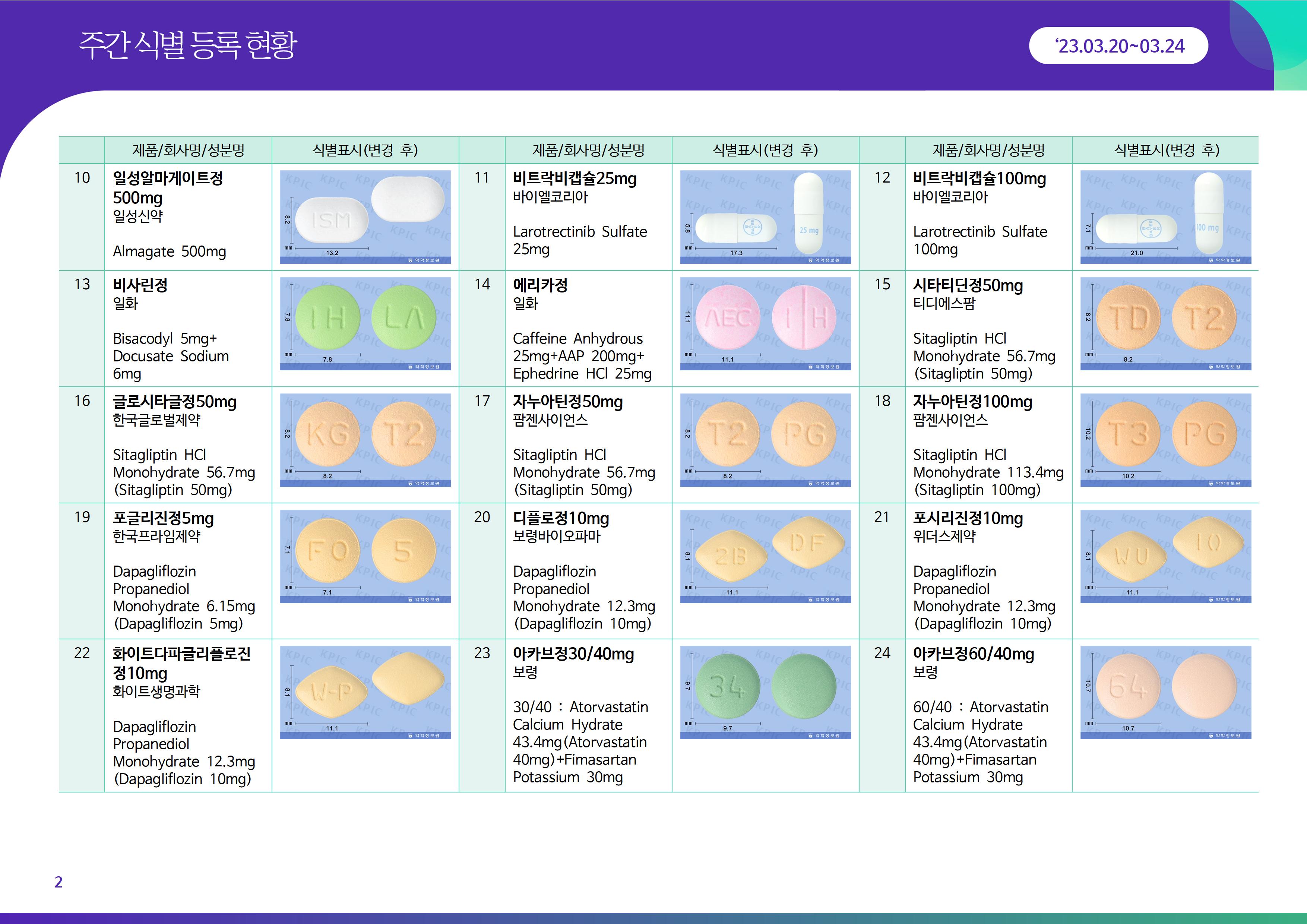Screen dimensions: 1307x924
Task: Select 자누아틴정100mg product title
Action: point(972,401)
